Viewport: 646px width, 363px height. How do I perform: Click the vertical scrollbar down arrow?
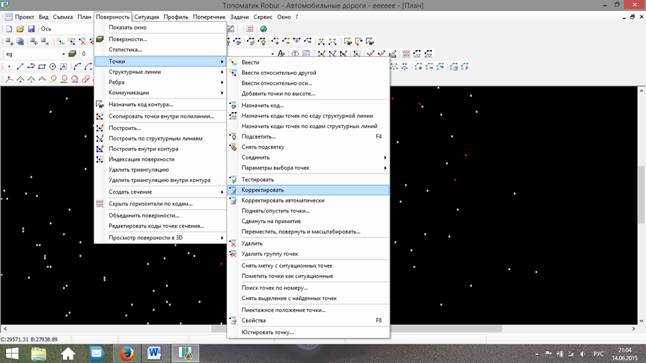click(x=641, y=321)
